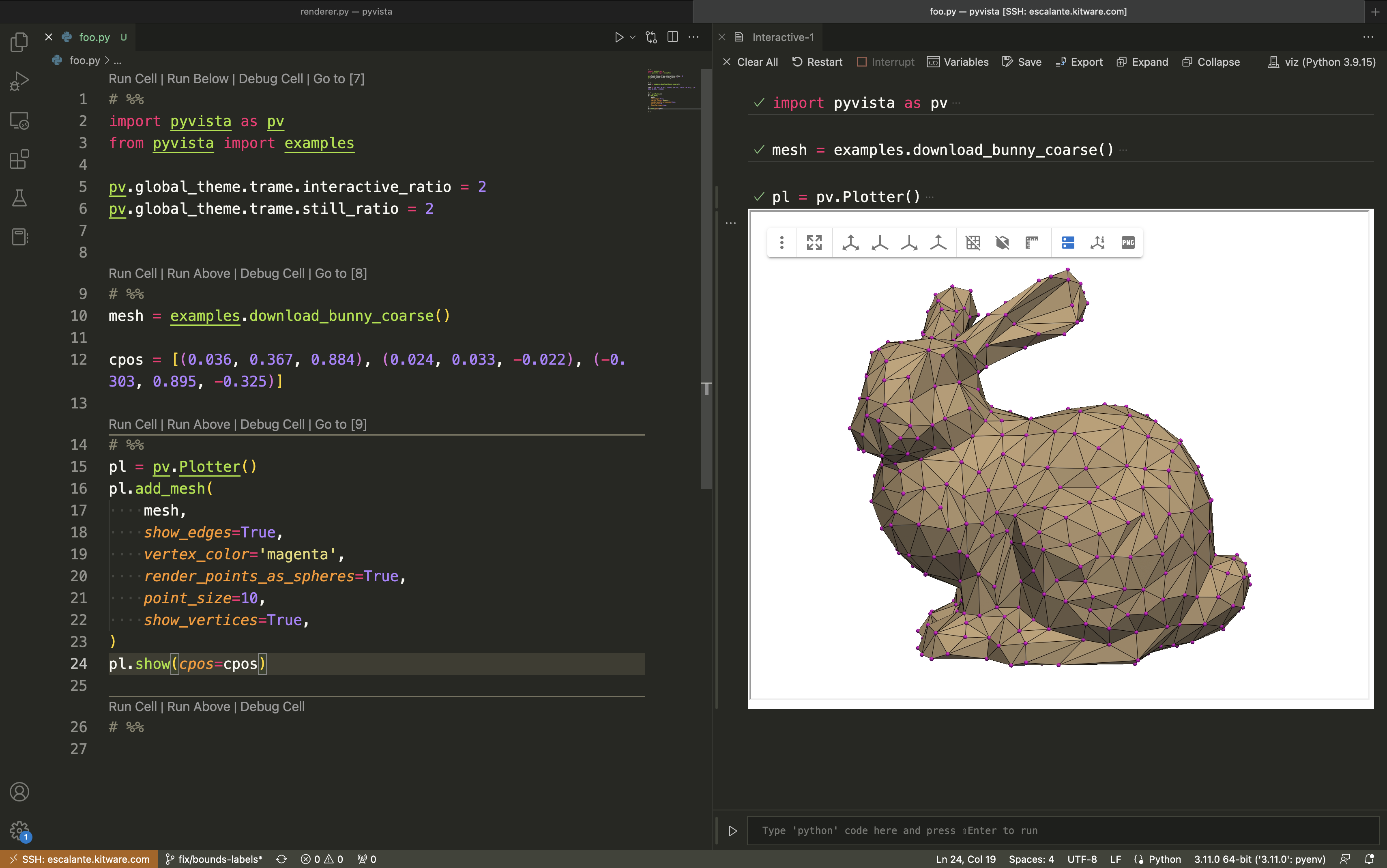Change the Spaces: 4 indentation setting
This screenshot has height=868, width=1387.
[1031, 859]
